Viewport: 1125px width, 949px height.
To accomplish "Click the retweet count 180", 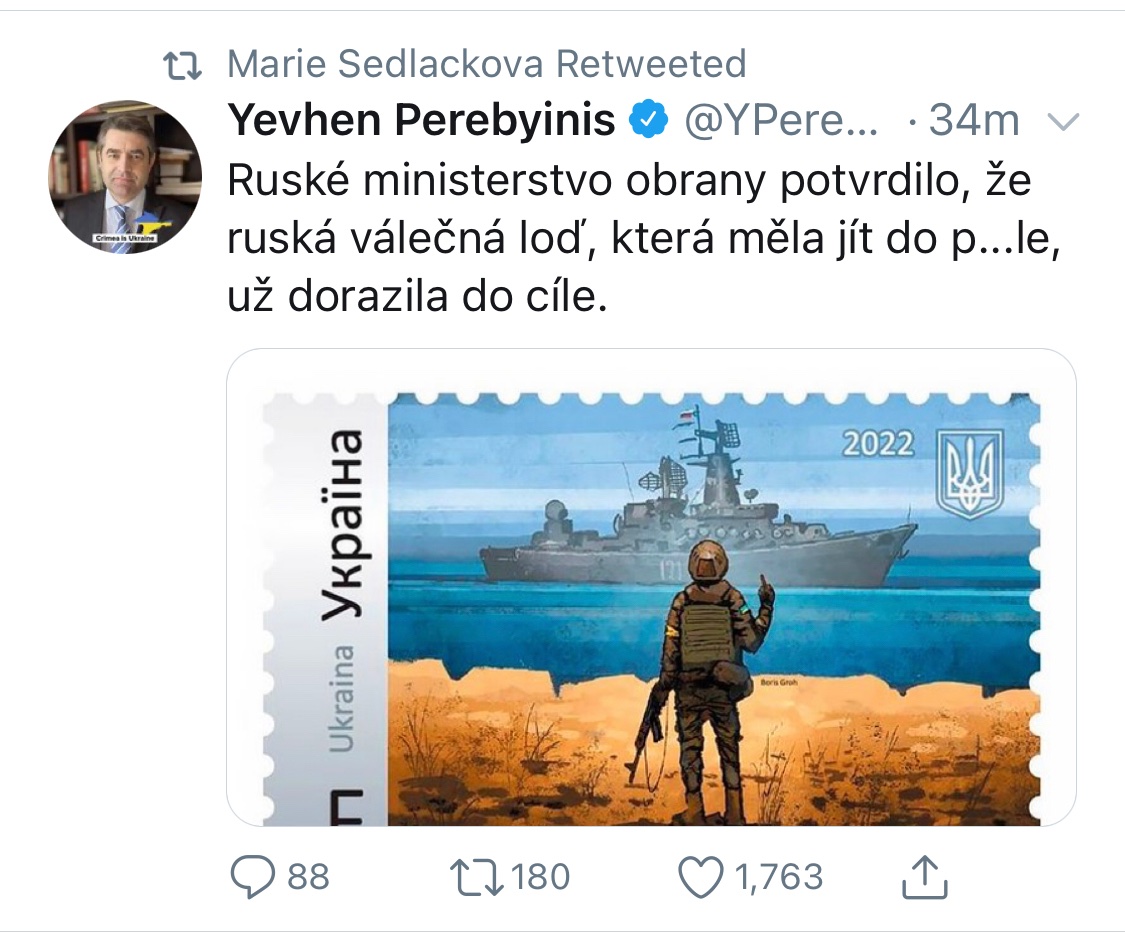I will [540, 877].
